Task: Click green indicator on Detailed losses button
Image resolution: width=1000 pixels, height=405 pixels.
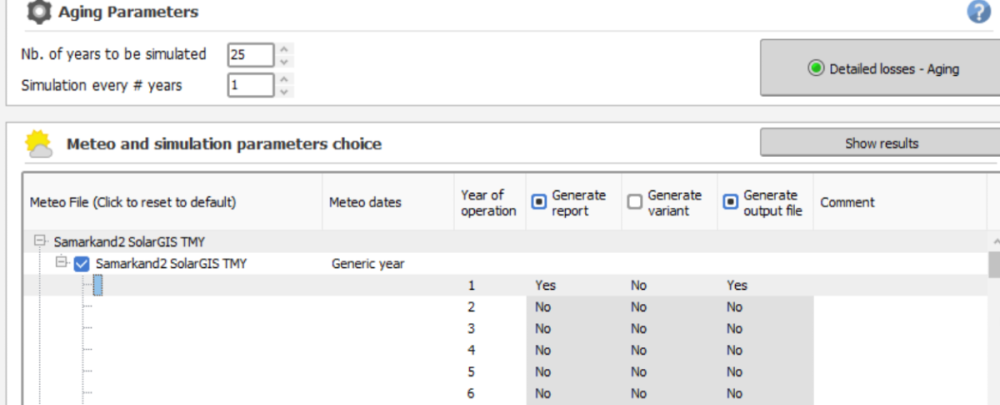Action: point(816,69)
